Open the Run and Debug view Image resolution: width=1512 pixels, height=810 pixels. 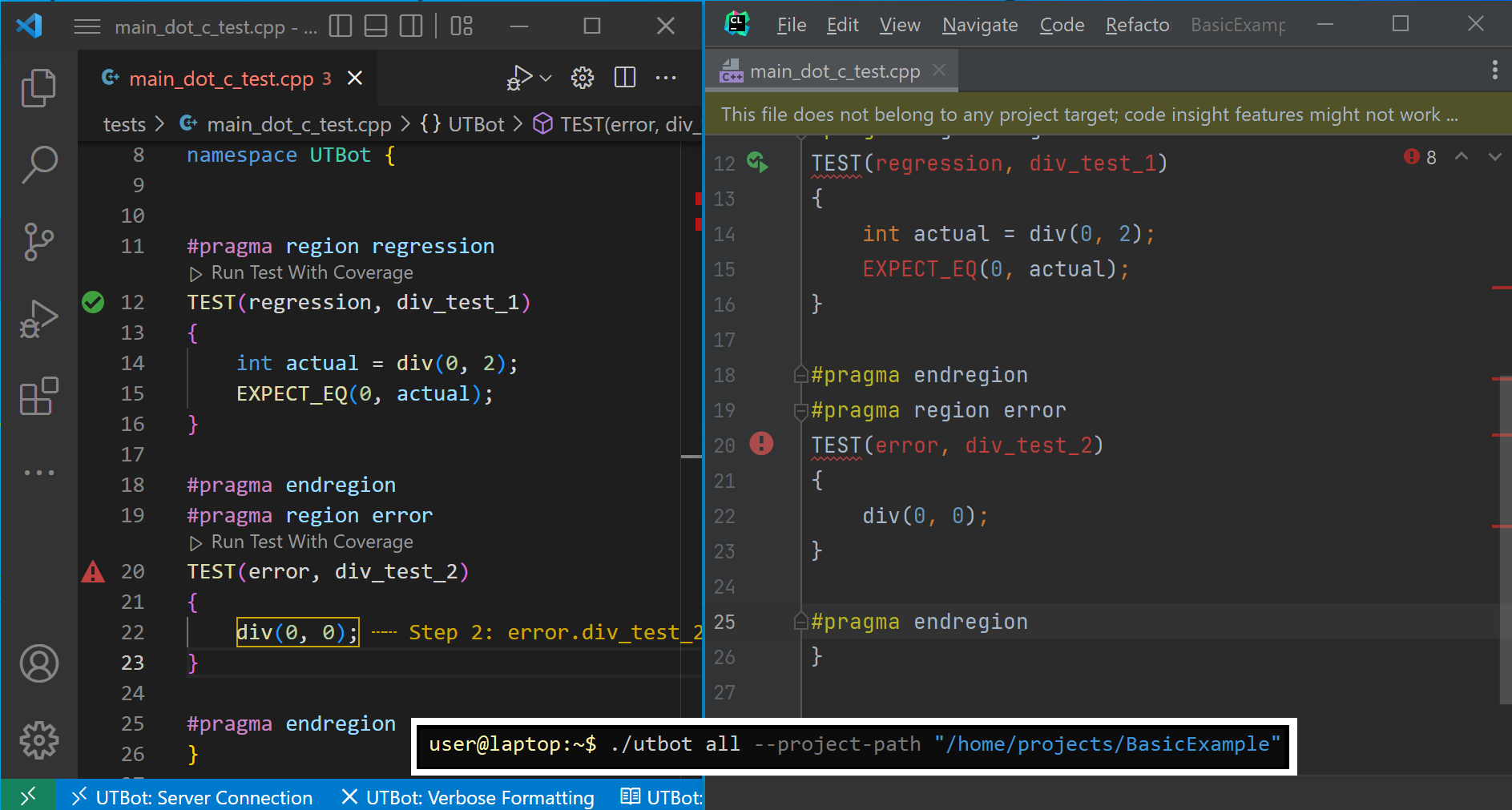pyautogui.click(x=38, y=319)
